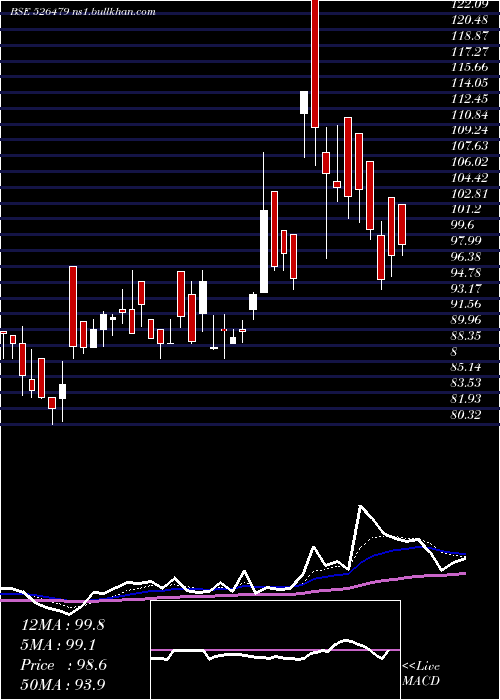Click the tallest red candlestick at chart top

click(x=315, y=63)
